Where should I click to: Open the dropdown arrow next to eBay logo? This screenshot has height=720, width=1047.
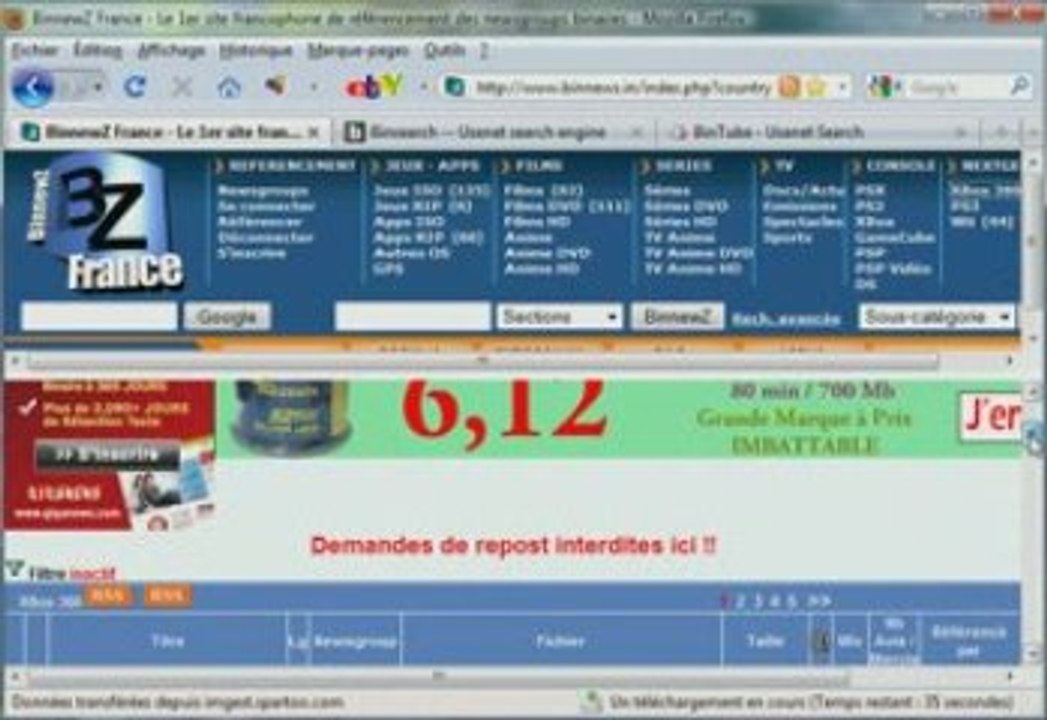point(423,87)
